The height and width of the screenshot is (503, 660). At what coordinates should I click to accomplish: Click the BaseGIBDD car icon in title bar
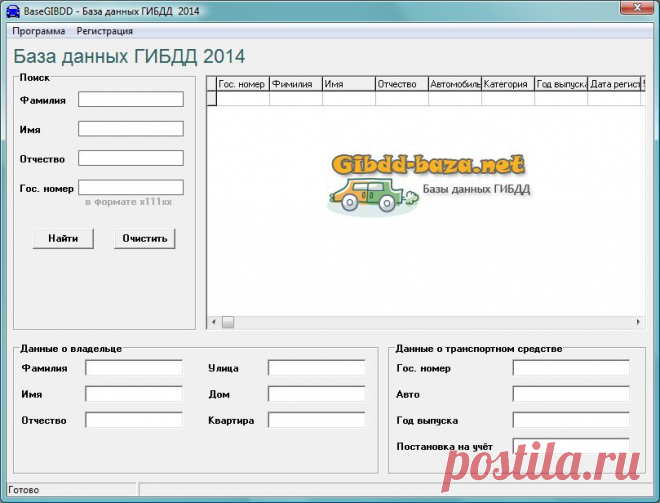pos(13,11)
